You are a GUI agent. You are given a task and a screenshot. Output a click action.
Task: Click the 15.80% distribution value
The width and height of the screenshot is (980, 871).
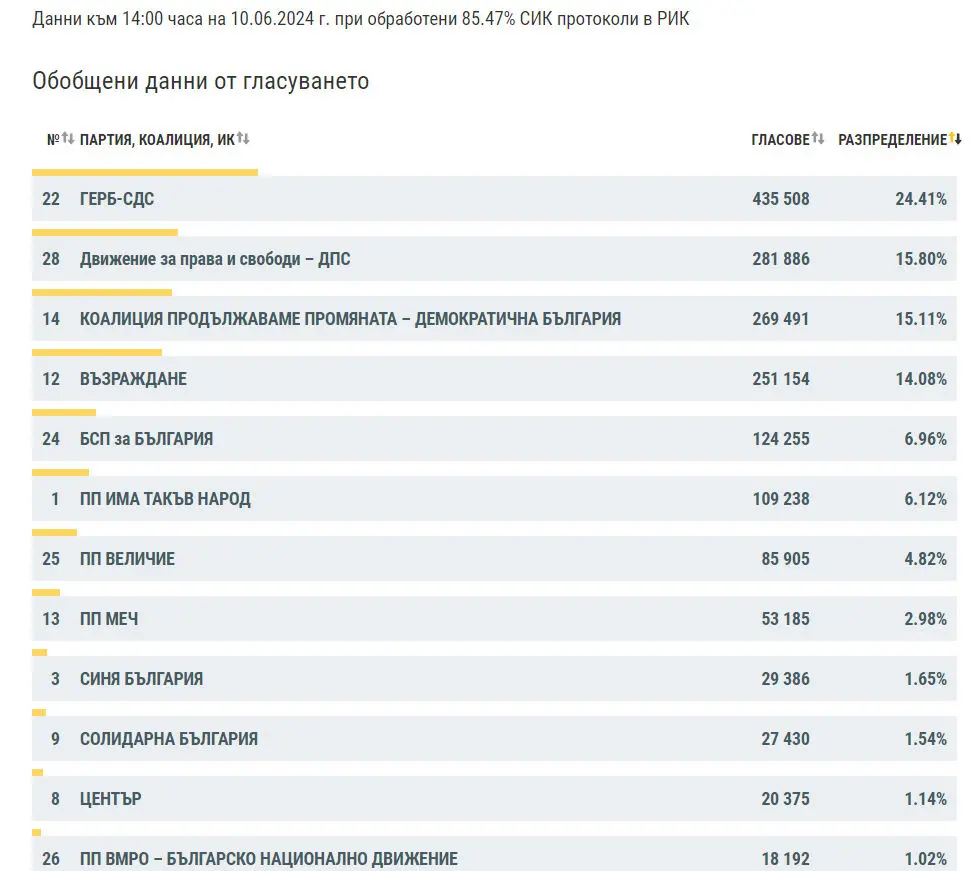tap(920, 259)
